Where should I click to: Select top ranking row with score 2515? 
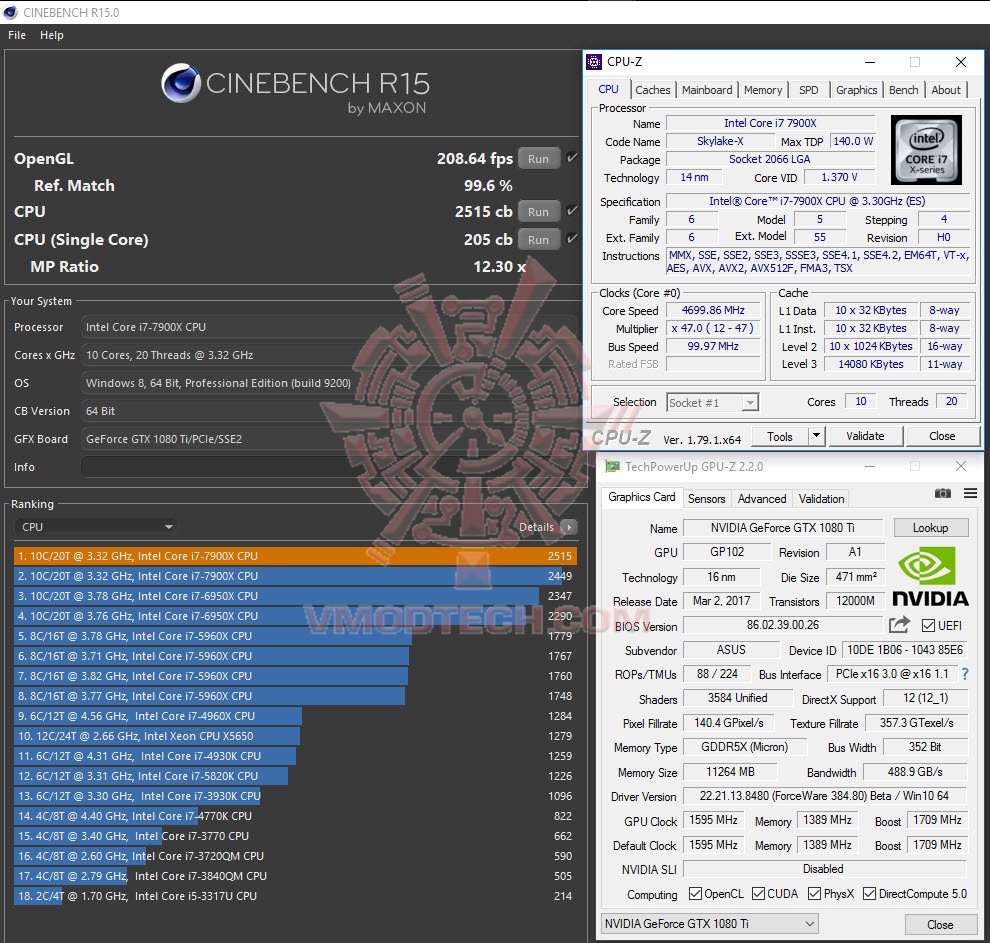click(295, 556)
